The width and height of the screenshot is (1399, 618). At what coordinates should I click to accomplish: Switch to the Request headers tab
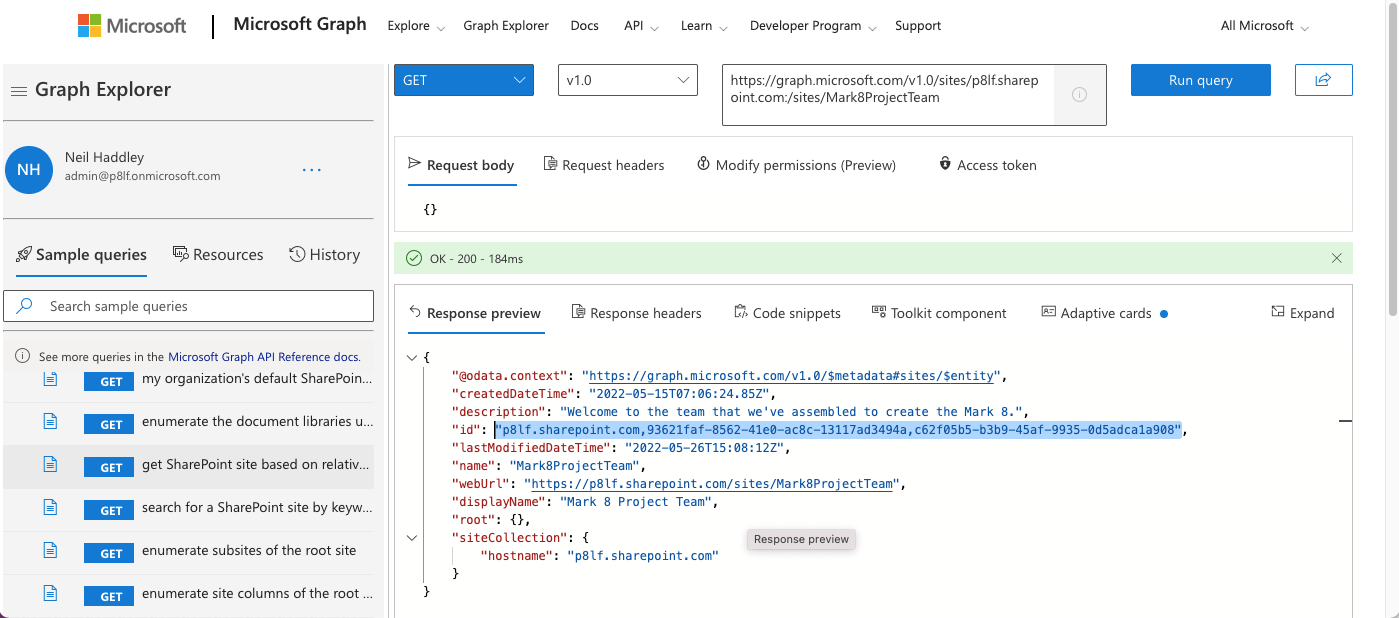[x=603, y=165]
